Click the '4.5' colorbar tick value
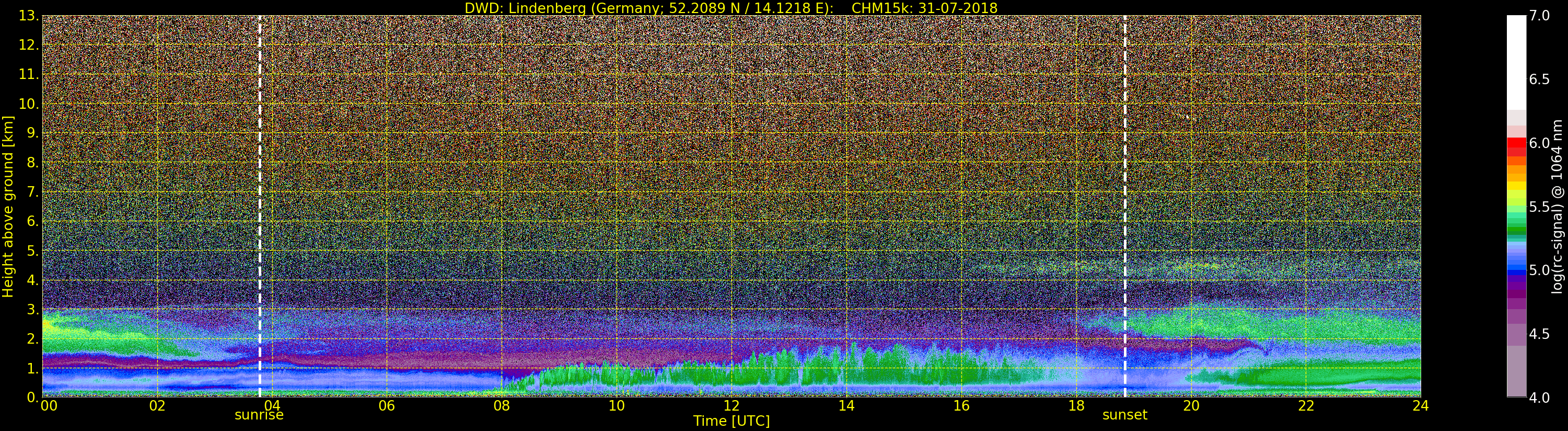This screenshot has height=431, width=1568. point(1539,334)
